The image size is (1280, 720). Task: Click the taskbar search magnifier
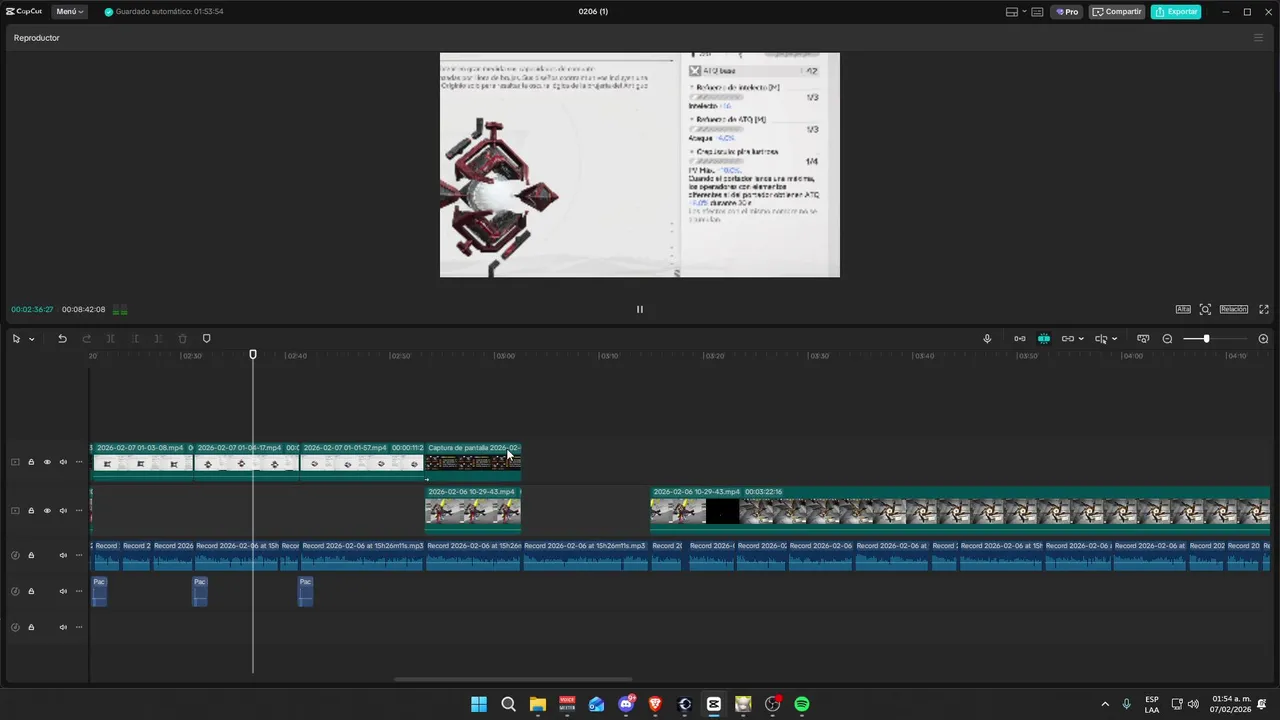(508, 704)
